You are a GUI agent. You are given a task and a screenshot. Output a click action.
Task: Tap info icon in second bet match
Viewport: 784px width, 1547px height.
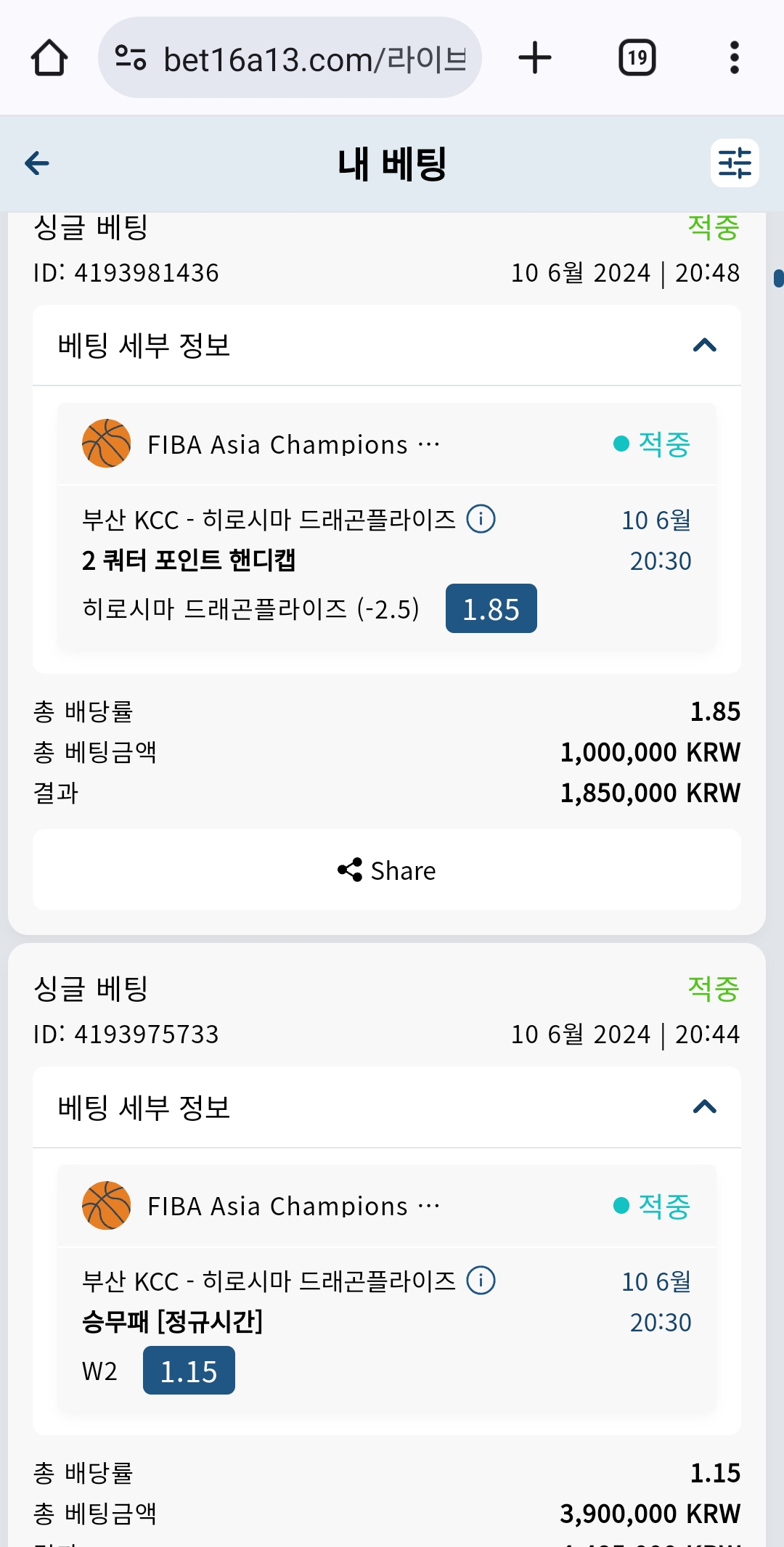click(481, 1281)
